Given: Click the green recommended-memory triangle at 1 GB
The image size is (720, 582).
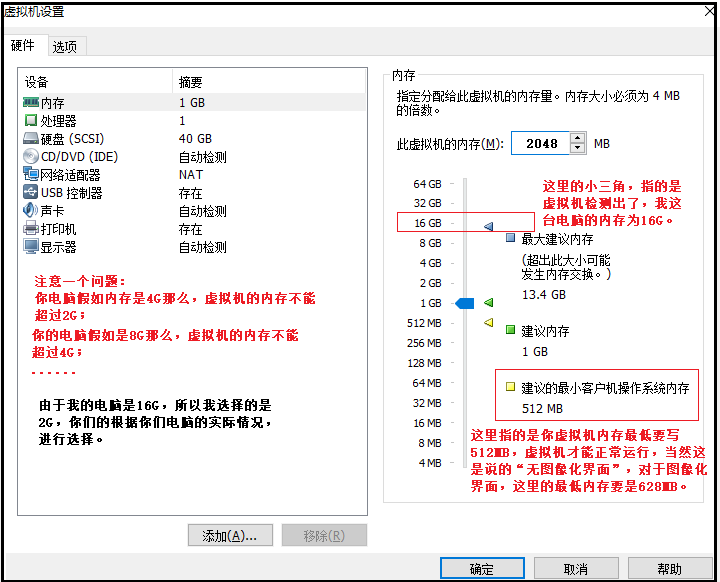Looking at the screenshot, I should point(489,302).
